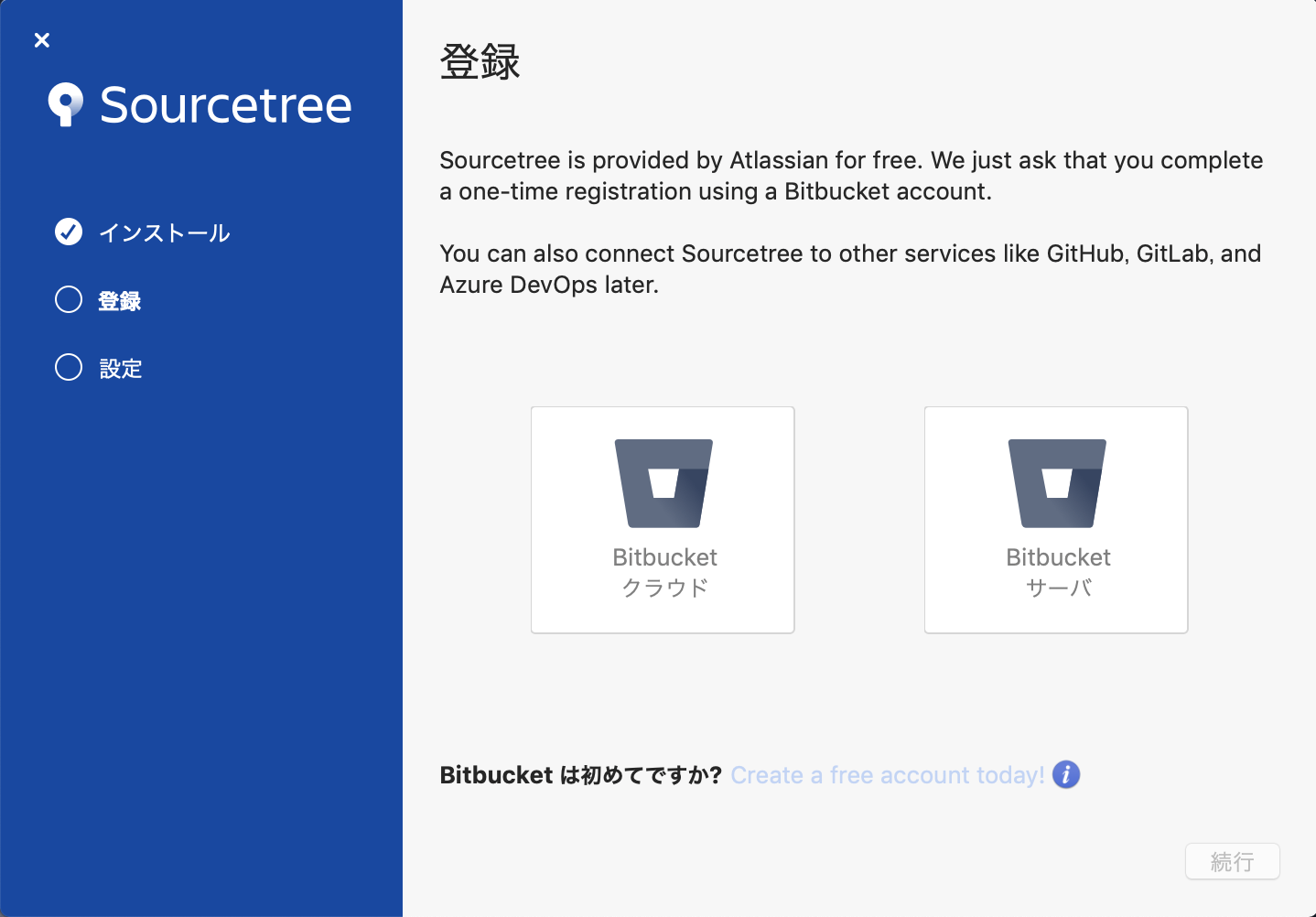Viewport: 1316px width, 917px height.
Task: Click the X icon to dismiss the wizard
Action: [x=41, y=40]
